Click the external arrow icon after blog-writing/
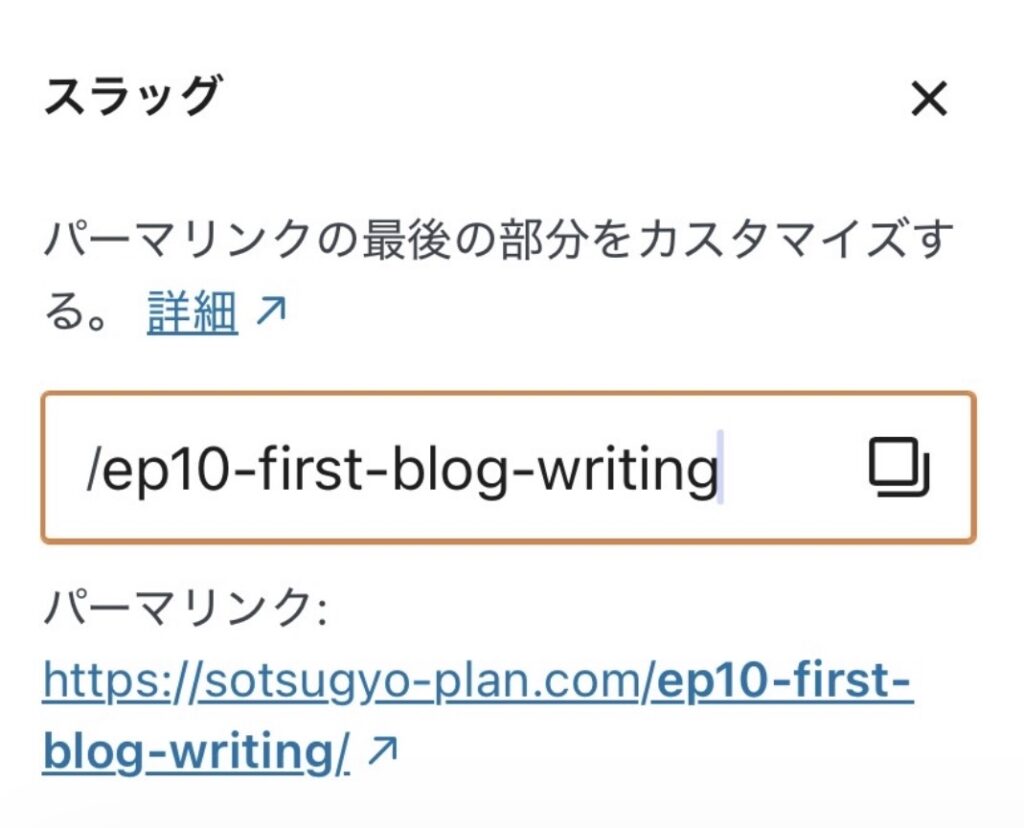The height and width of the screenshot is (828, 1024). point(382,751)
